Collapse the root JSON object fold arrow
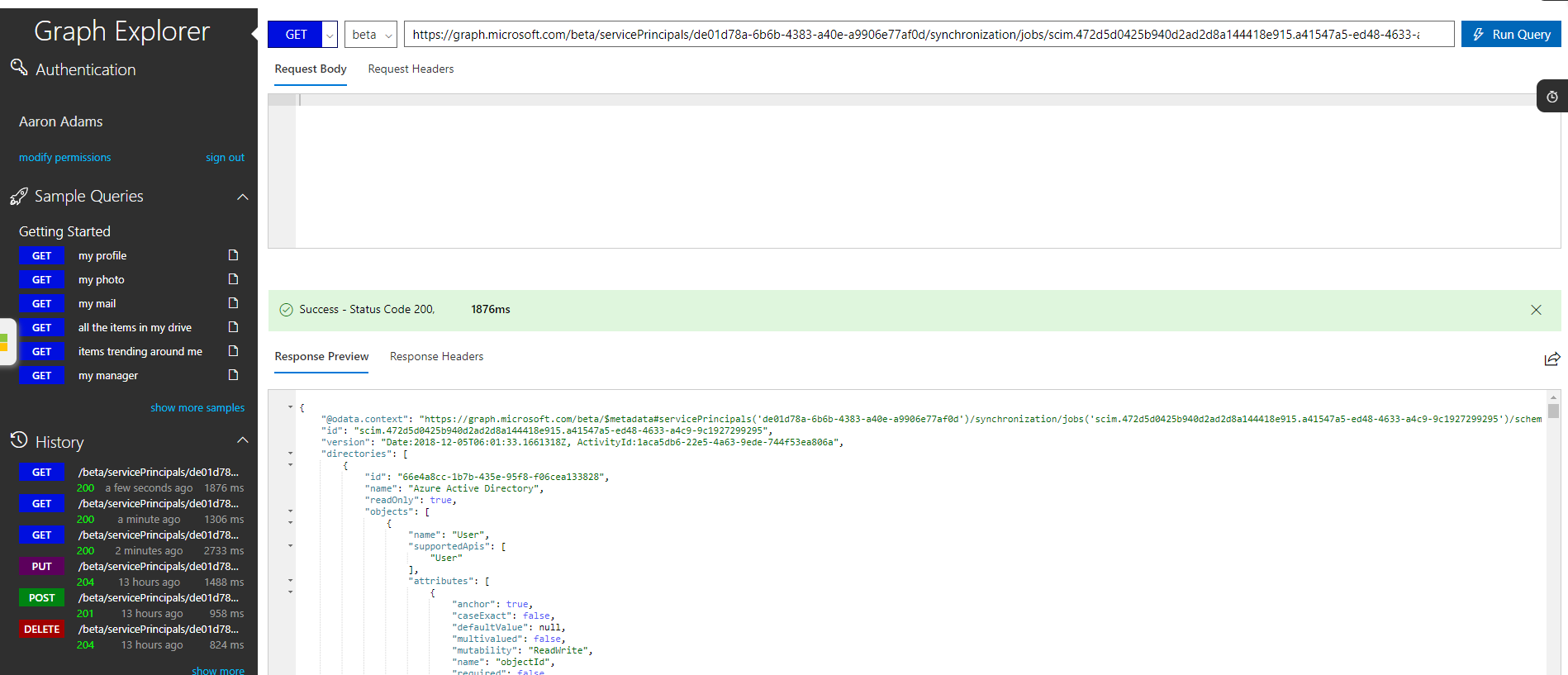This screenshot has height=675, width=1568. coord(290,407)
